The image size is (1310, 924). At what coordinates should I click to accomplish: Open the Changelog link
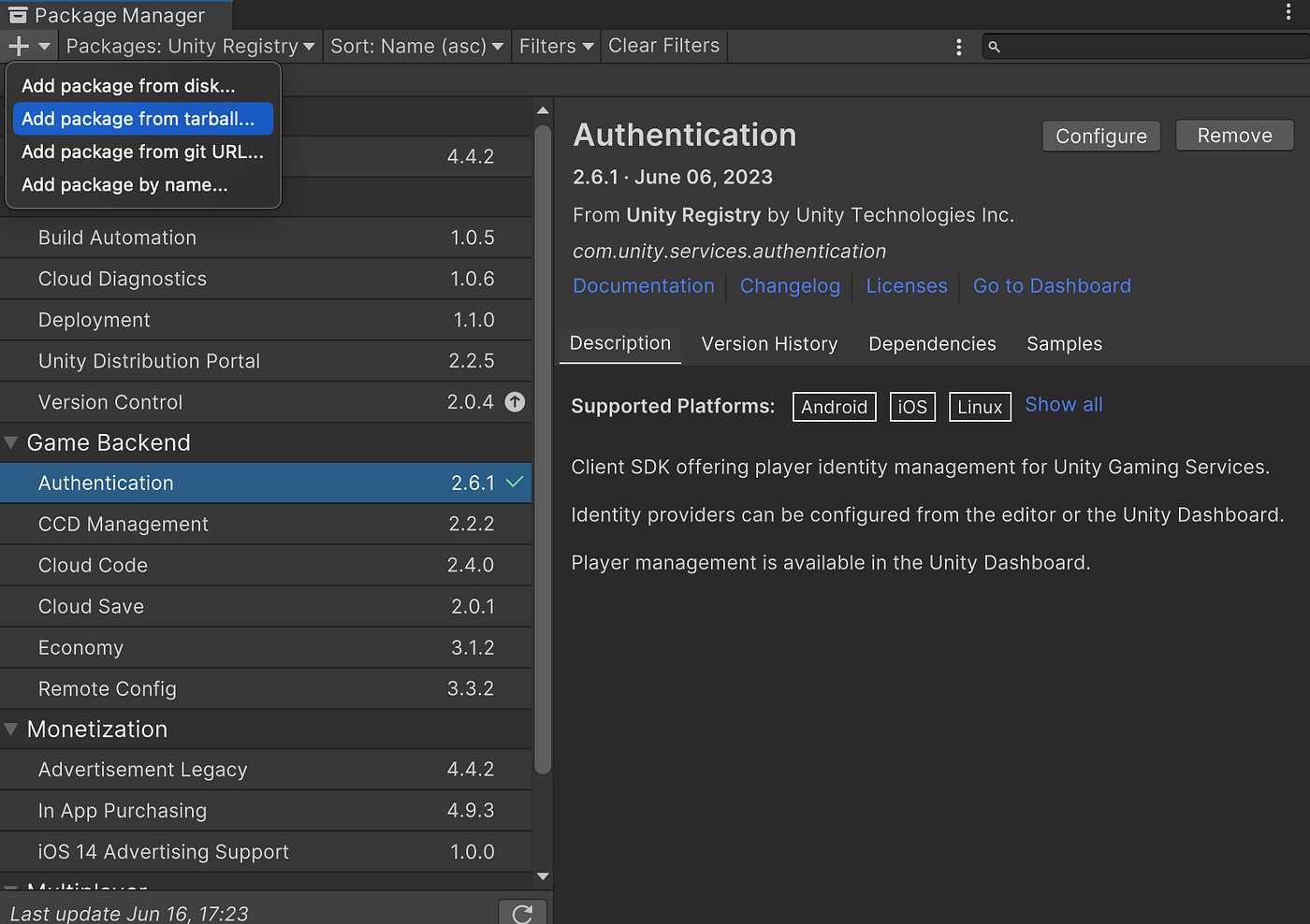coord(790,286)
